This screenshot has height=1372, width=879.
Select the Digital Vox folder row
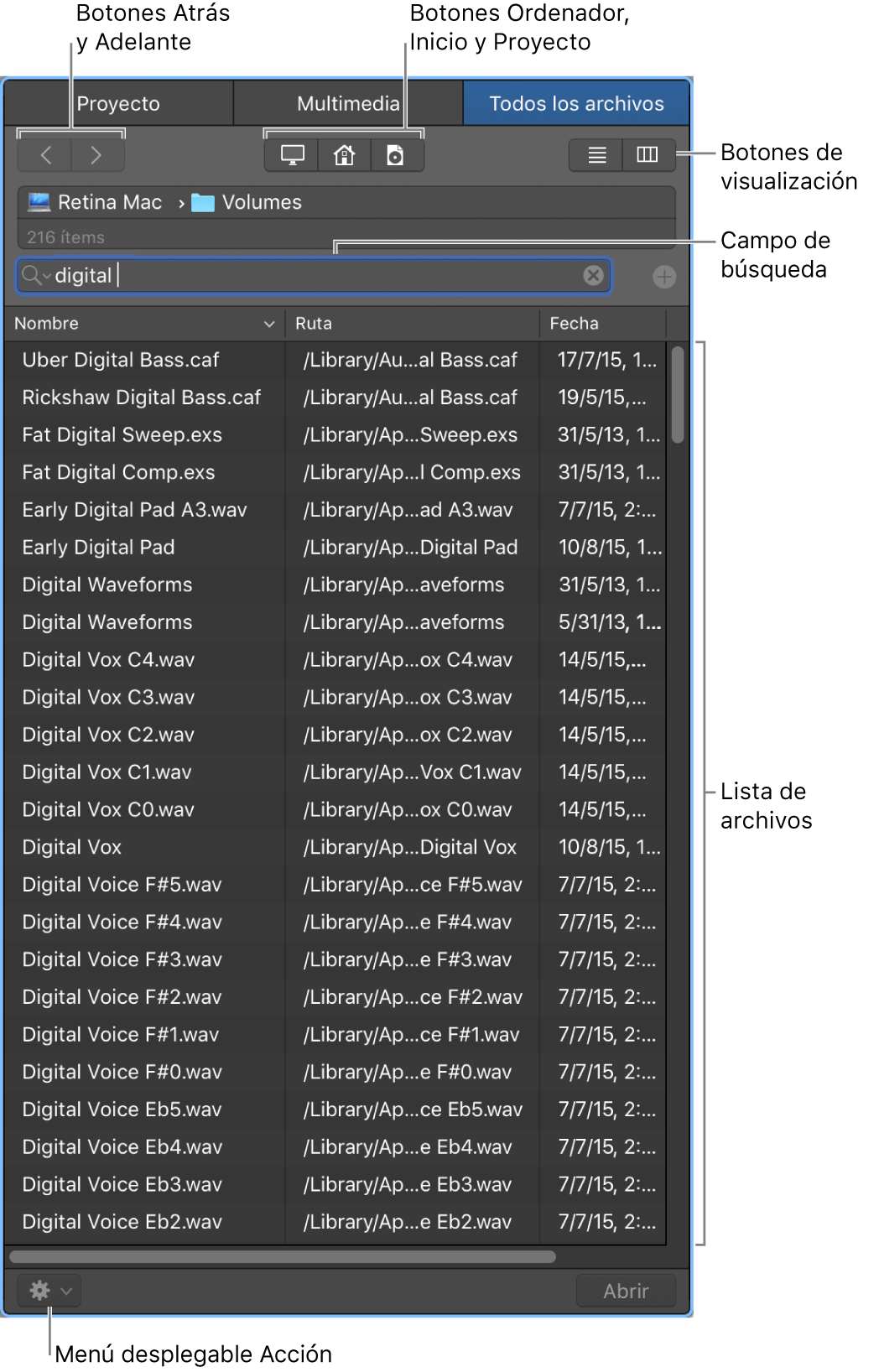pos(335,848)
